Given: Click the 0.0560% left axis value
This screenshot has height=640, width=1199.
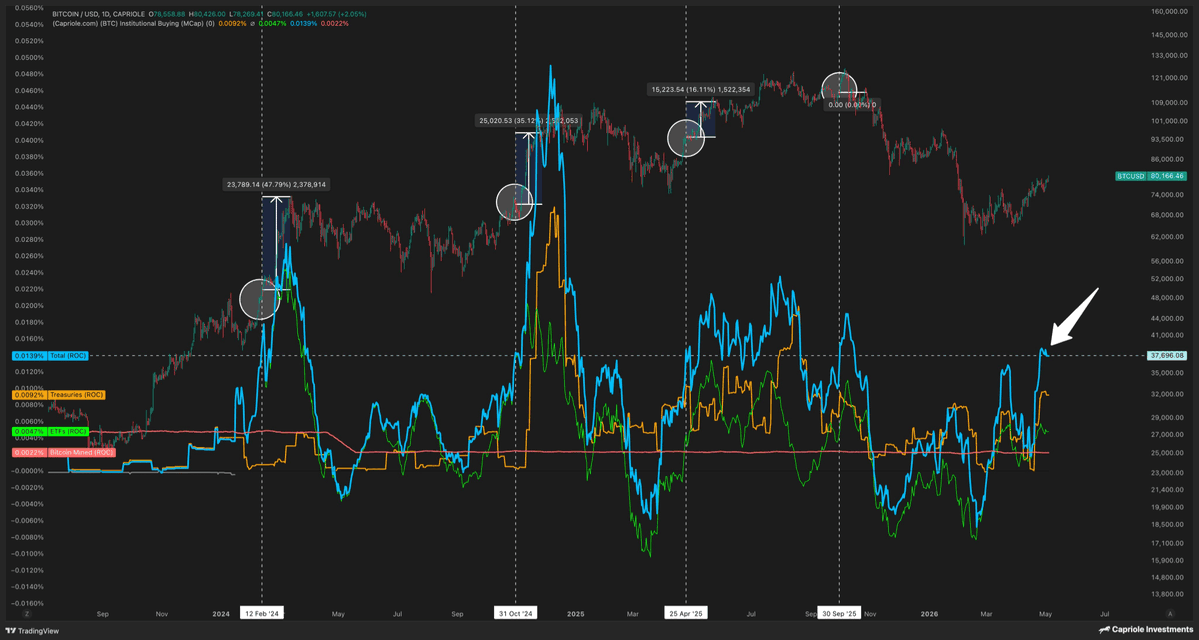Looking at the screenshot, I should (31, 8).
